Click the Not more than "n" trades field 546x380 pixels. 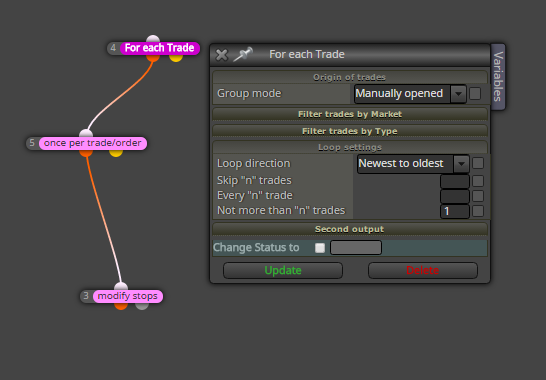click(x=455, y=211)
